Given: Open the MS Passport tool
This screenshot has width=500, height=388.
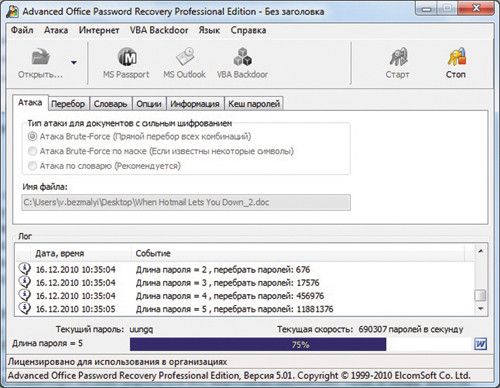Looking at the screenshot, I should click(x=127, y=56).
